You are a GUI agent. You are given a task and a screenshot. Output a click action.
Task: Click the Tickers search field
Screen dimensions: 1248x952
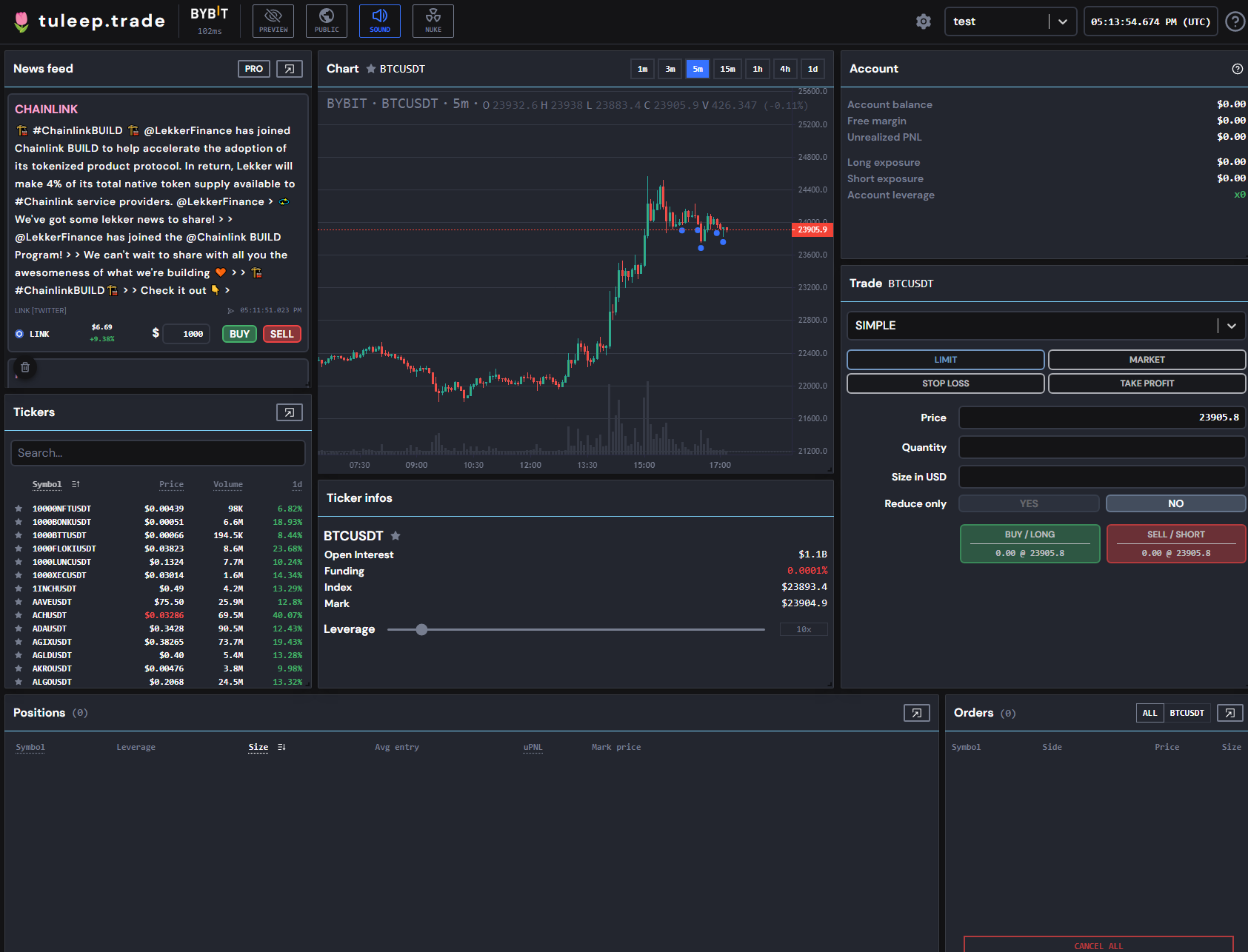pos(158,453)
